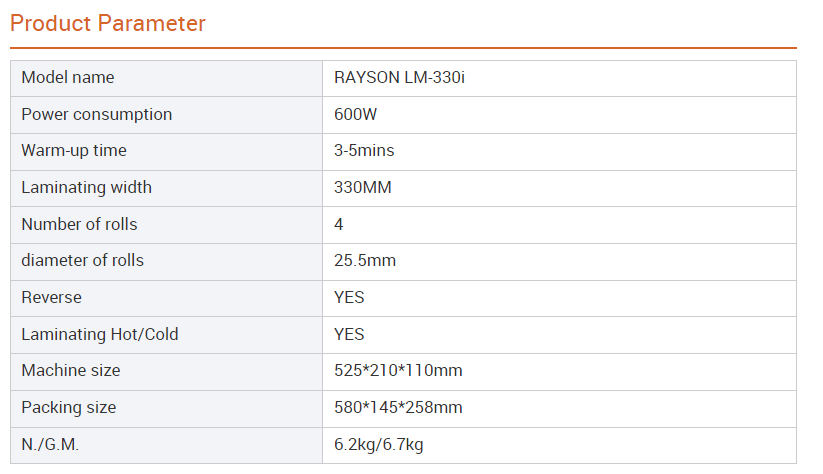
Task: Select the 25.5mm diameter value
Action: 365,260
